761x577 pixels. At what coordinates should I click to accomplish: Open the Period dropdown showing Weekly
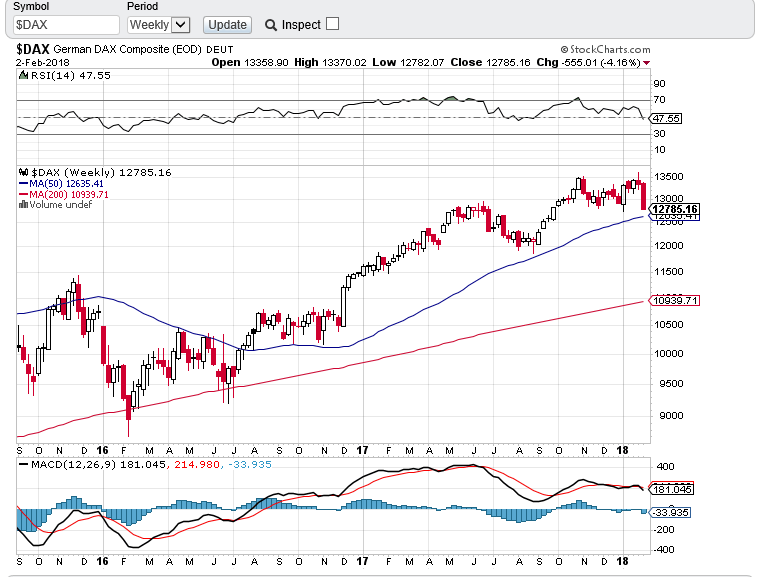[158, 25]
